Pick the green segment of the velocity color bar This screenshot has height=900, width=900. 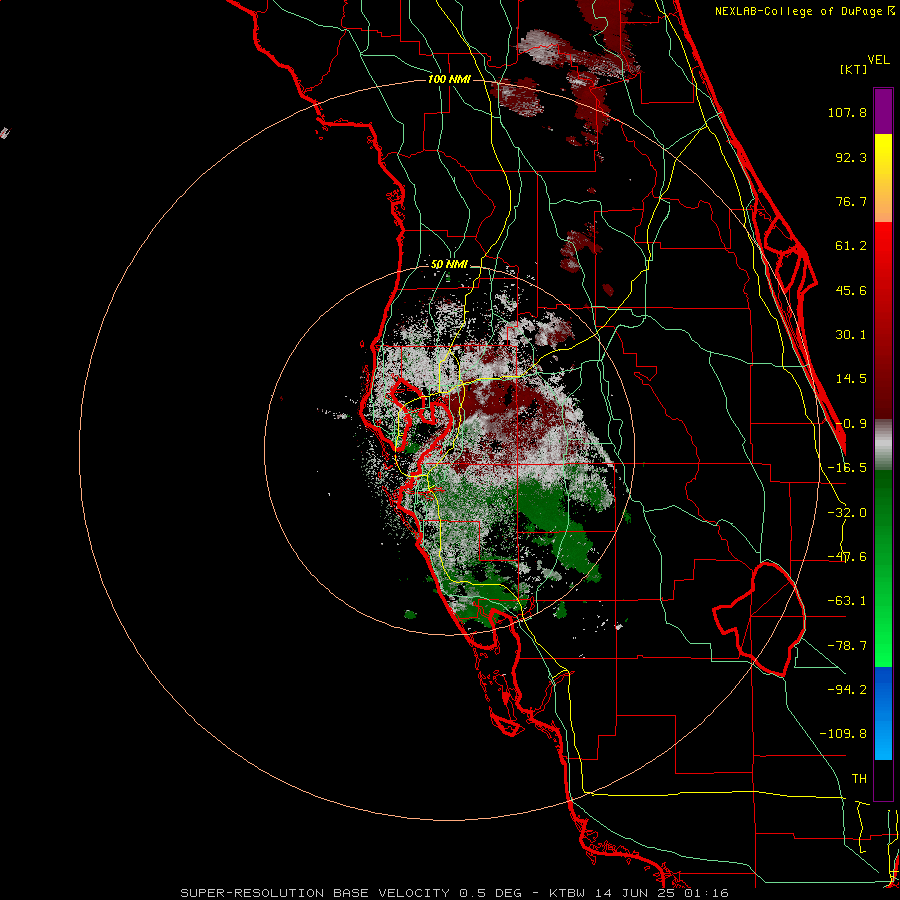883,568
